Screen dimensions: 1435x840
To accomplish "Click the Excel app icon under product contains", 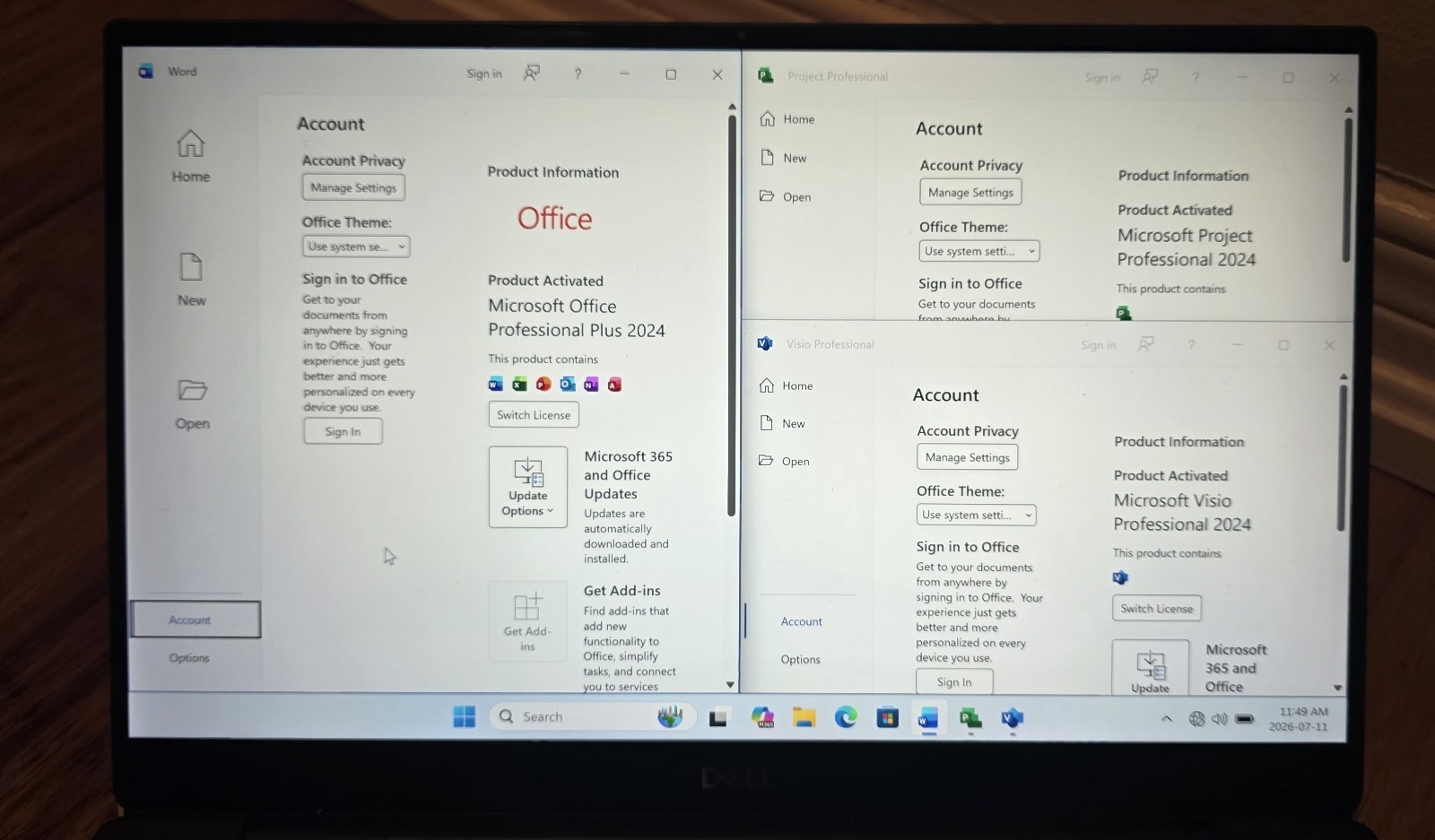I will pos(519,385).
